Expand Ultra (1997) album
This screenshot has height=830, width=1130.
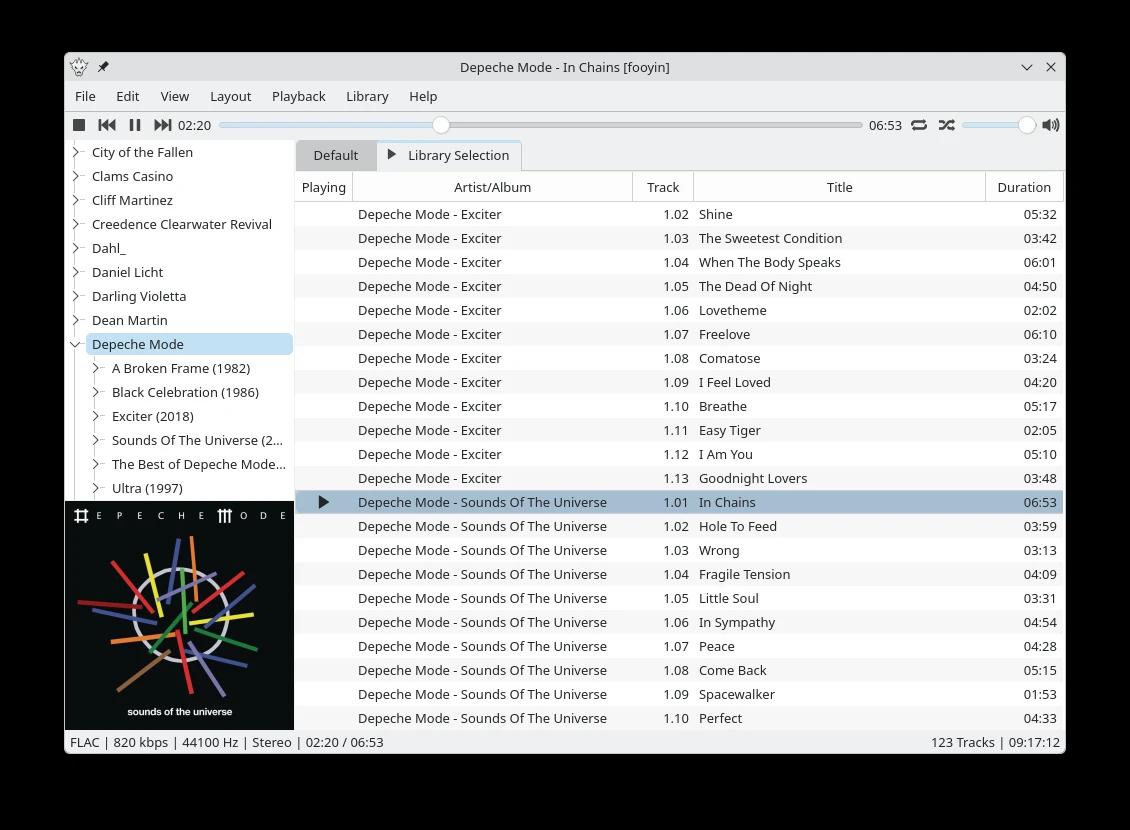tap(95, 488)
